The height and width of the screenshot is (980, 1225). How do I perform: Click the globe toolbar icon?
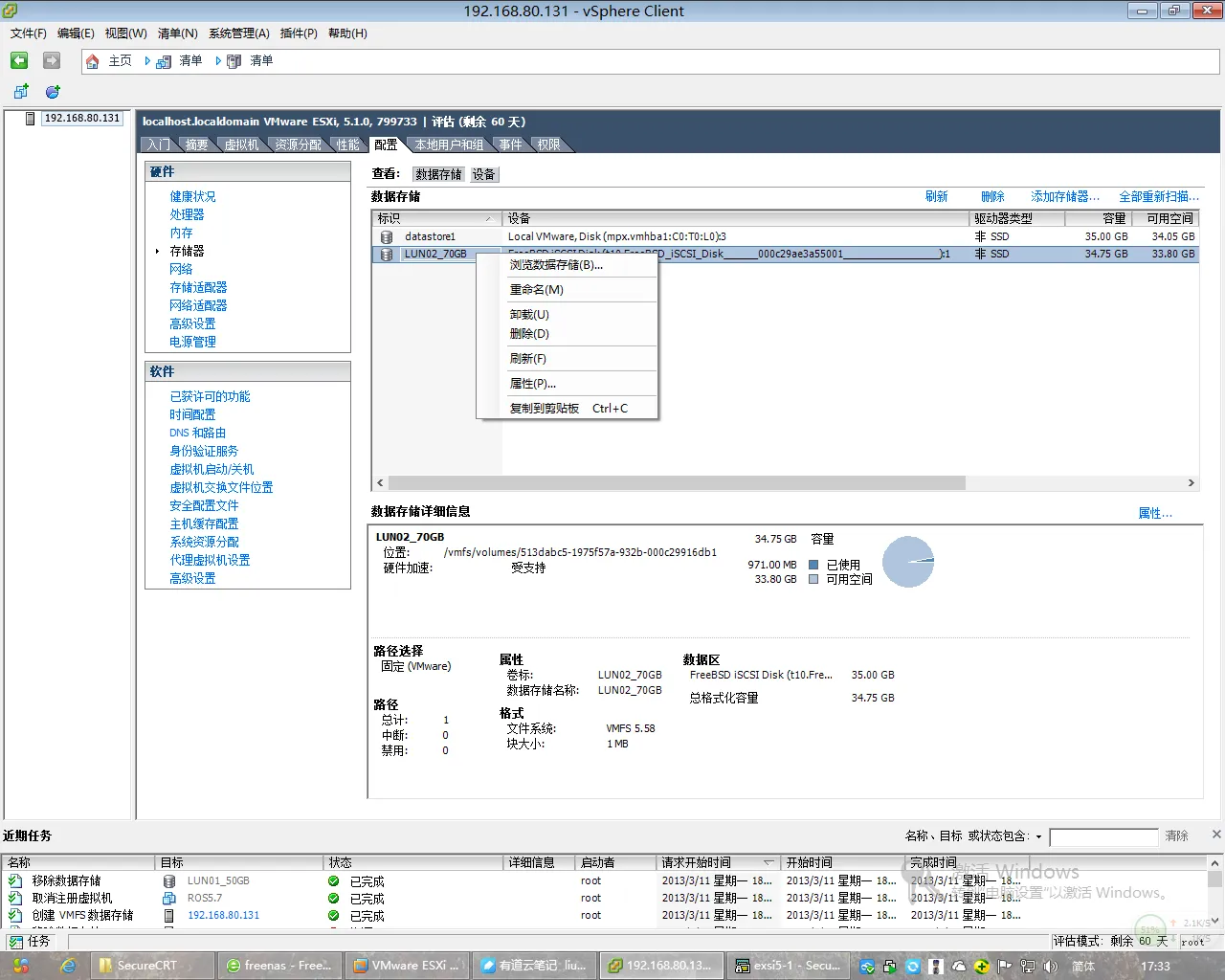(53, 91)
